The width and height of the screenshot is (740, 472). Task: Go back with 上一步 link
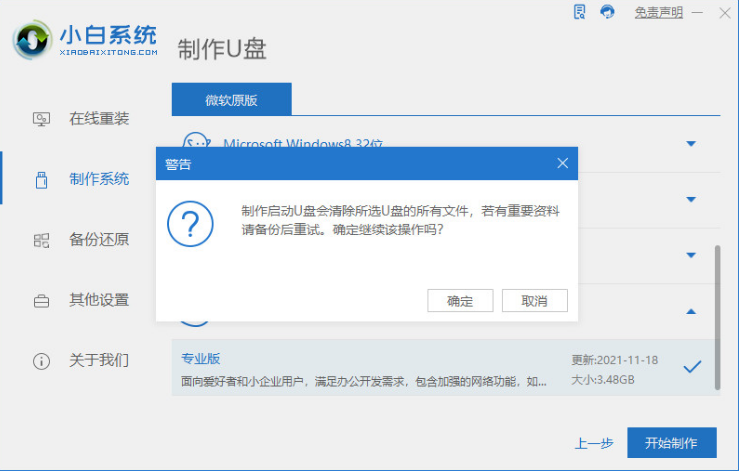pyautogui.click(x=594, y=443)
